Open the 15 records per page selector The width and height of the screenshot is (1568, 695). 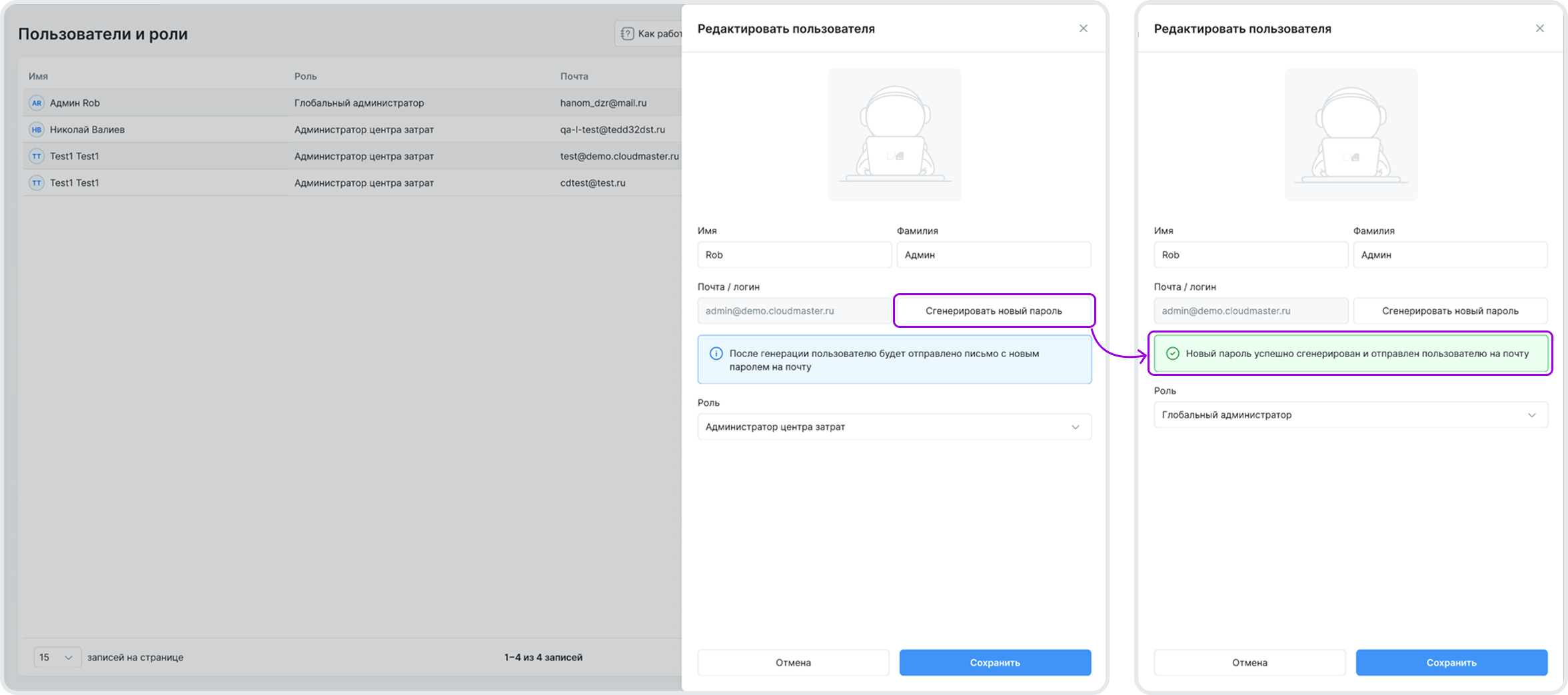(x=57, y=658)
